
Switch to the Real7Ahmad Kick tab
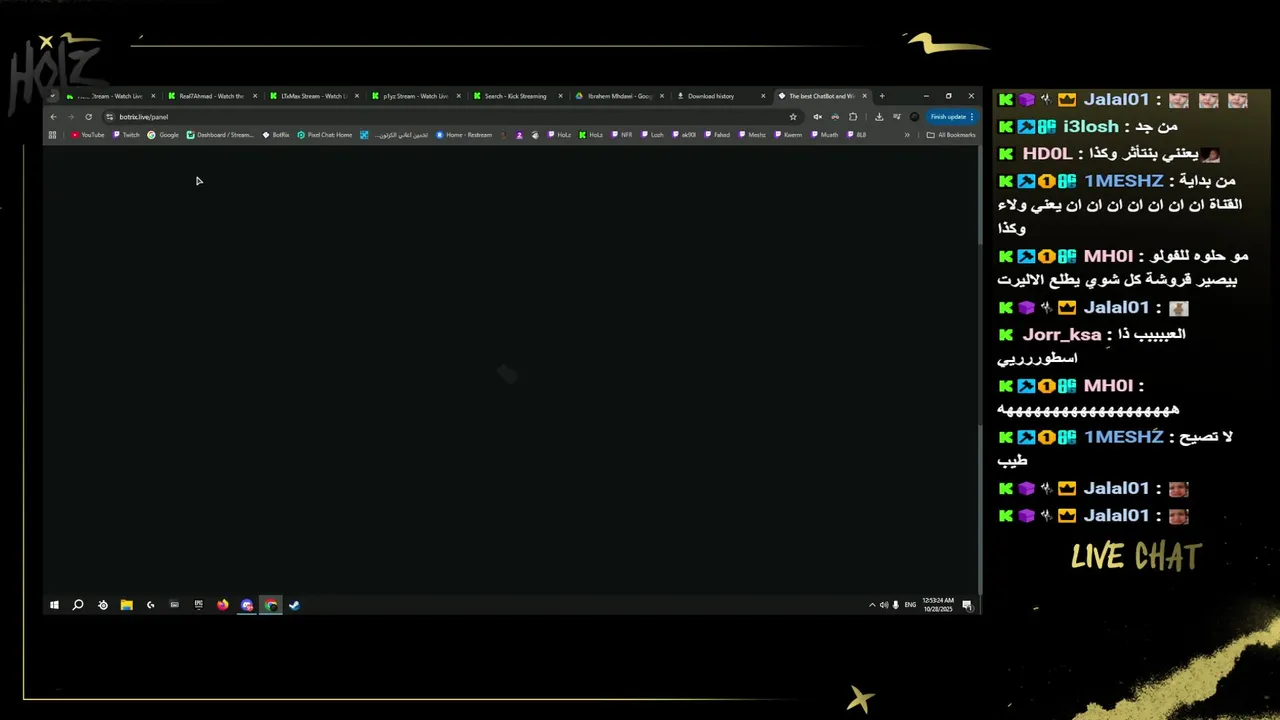coord(211,96)
